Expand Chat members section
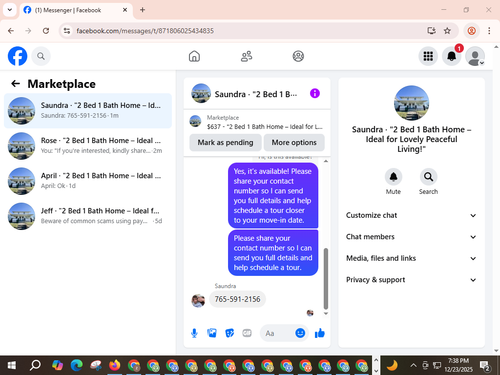This screenshot has width=500, height=375. 411,237
